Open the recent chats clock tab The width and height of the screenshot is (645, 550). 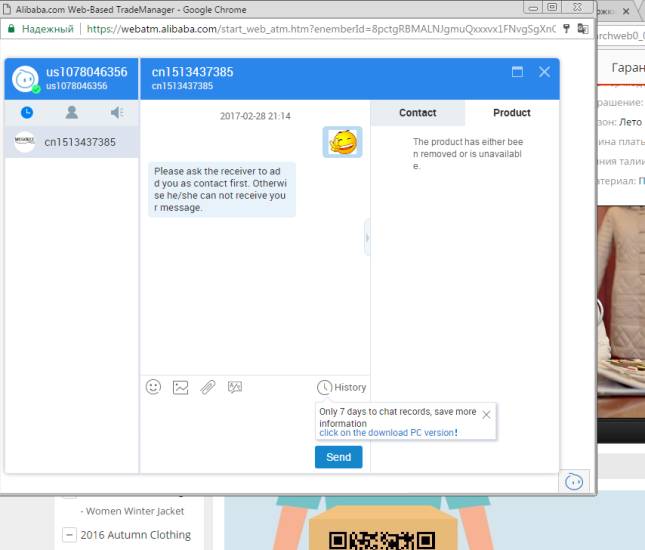(x=27, y=113)
